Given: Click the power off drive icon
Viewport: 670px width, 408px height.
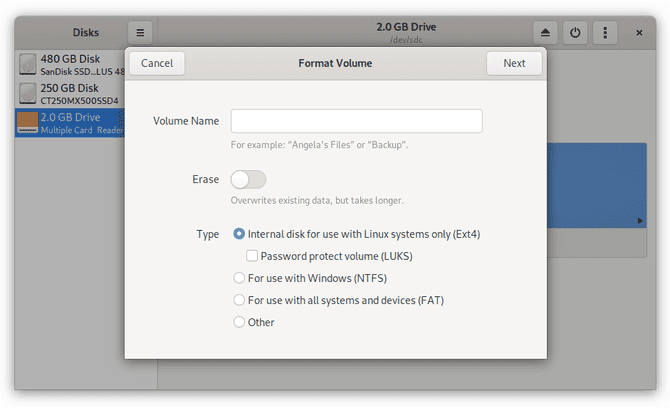Looking at the screenshot, I should pos(575,33).
